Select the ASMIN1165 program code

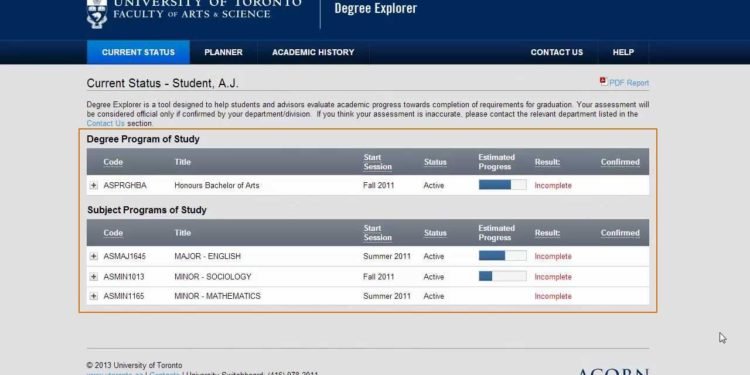click(124, 297)
